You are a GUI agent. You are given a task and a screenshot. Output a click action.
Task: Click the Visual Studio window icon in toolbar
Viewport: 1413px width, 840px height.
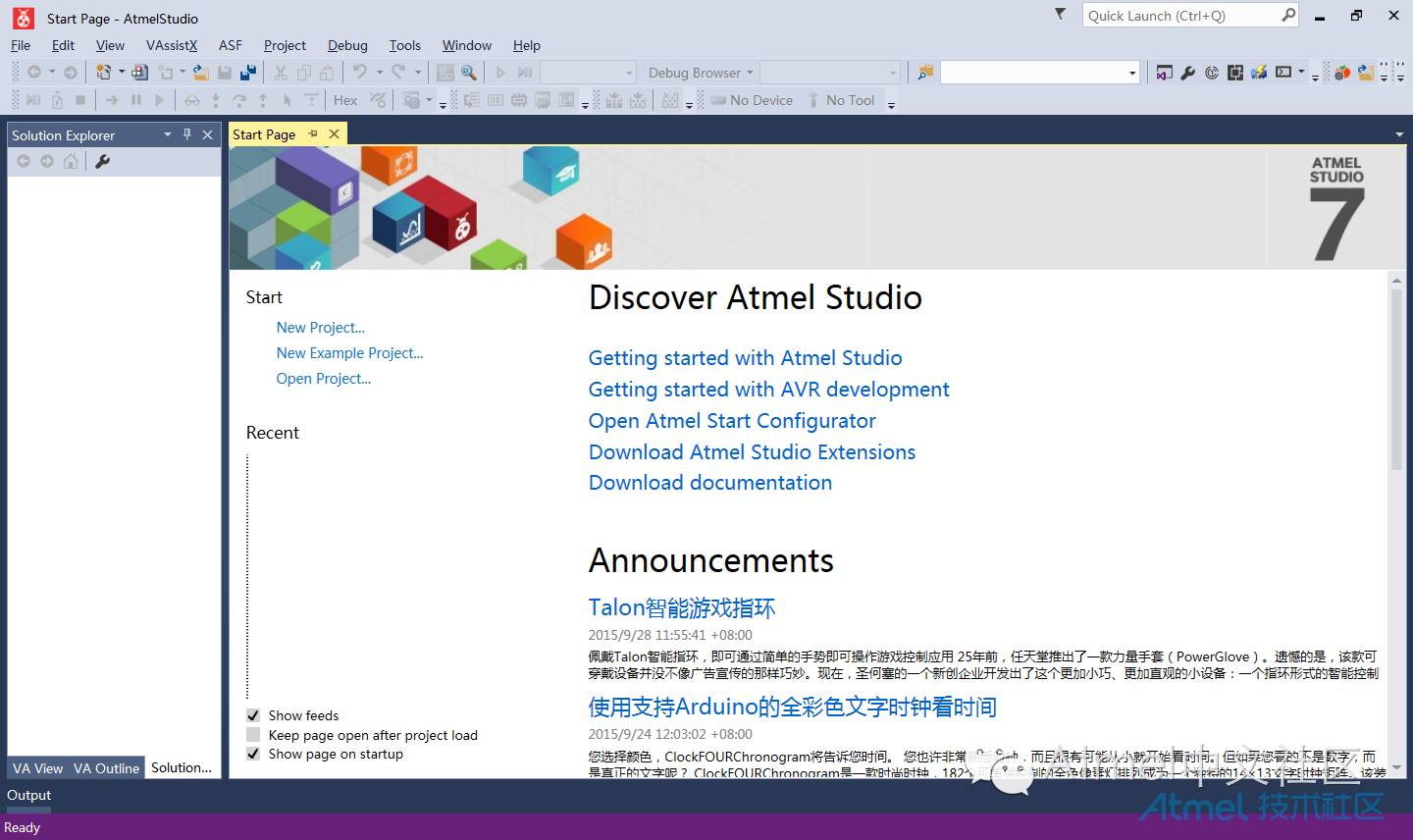point(1165,73)
